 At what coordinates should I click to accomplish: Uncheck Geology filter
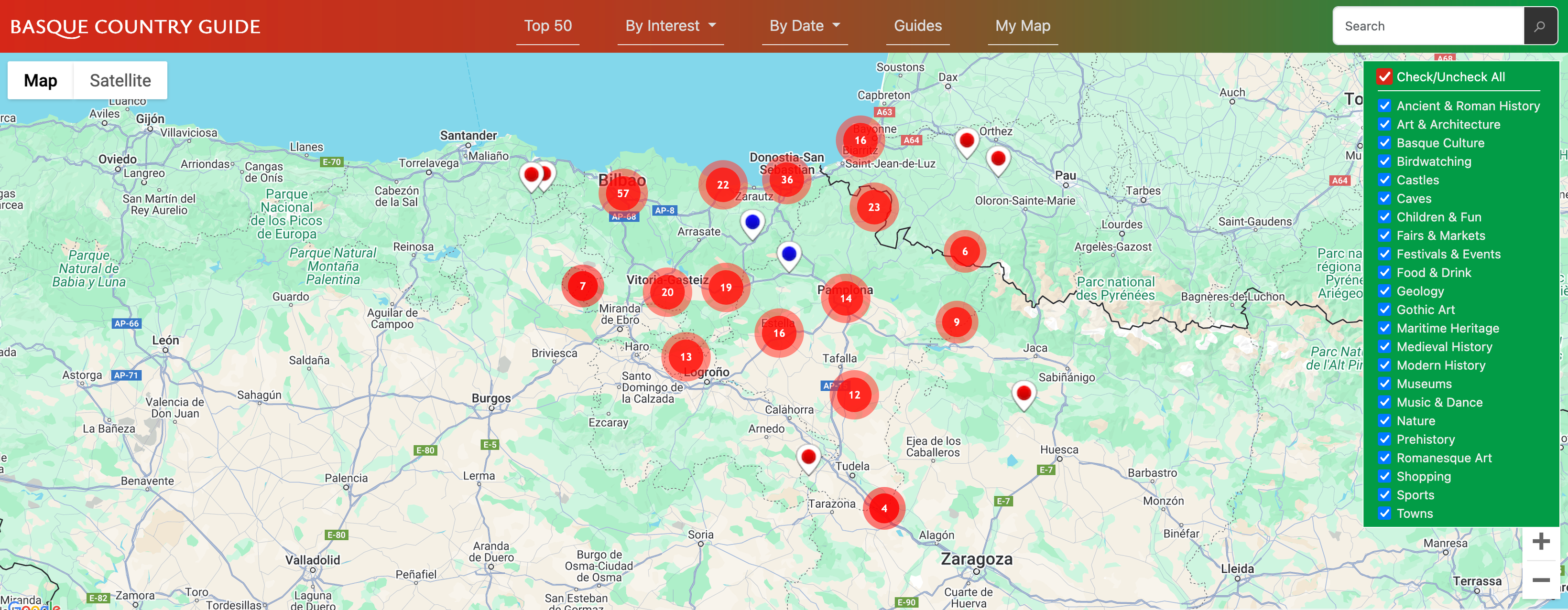point(1384,291)
